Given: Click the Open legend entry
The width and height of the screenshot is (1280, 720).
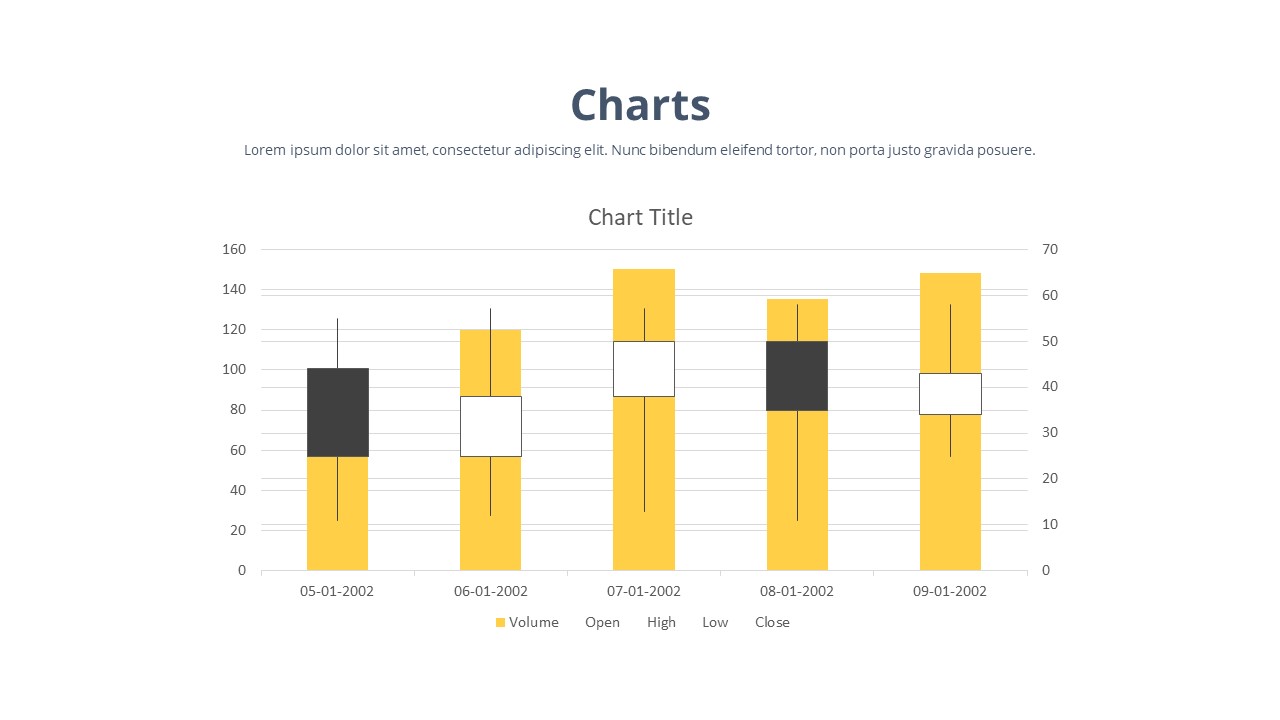Looking at the screenshot, I should click(602, 622).
